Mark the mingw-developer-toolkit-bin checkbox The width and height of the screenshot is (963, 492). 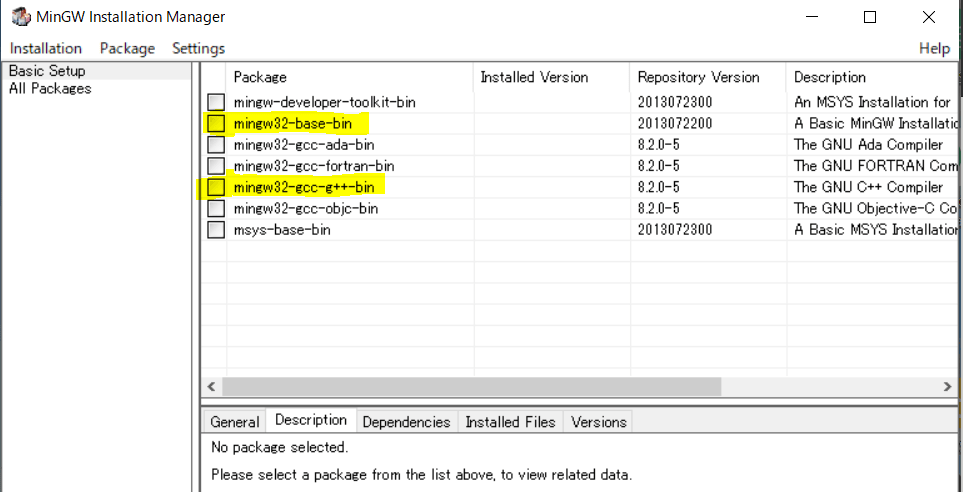point(216,102)
